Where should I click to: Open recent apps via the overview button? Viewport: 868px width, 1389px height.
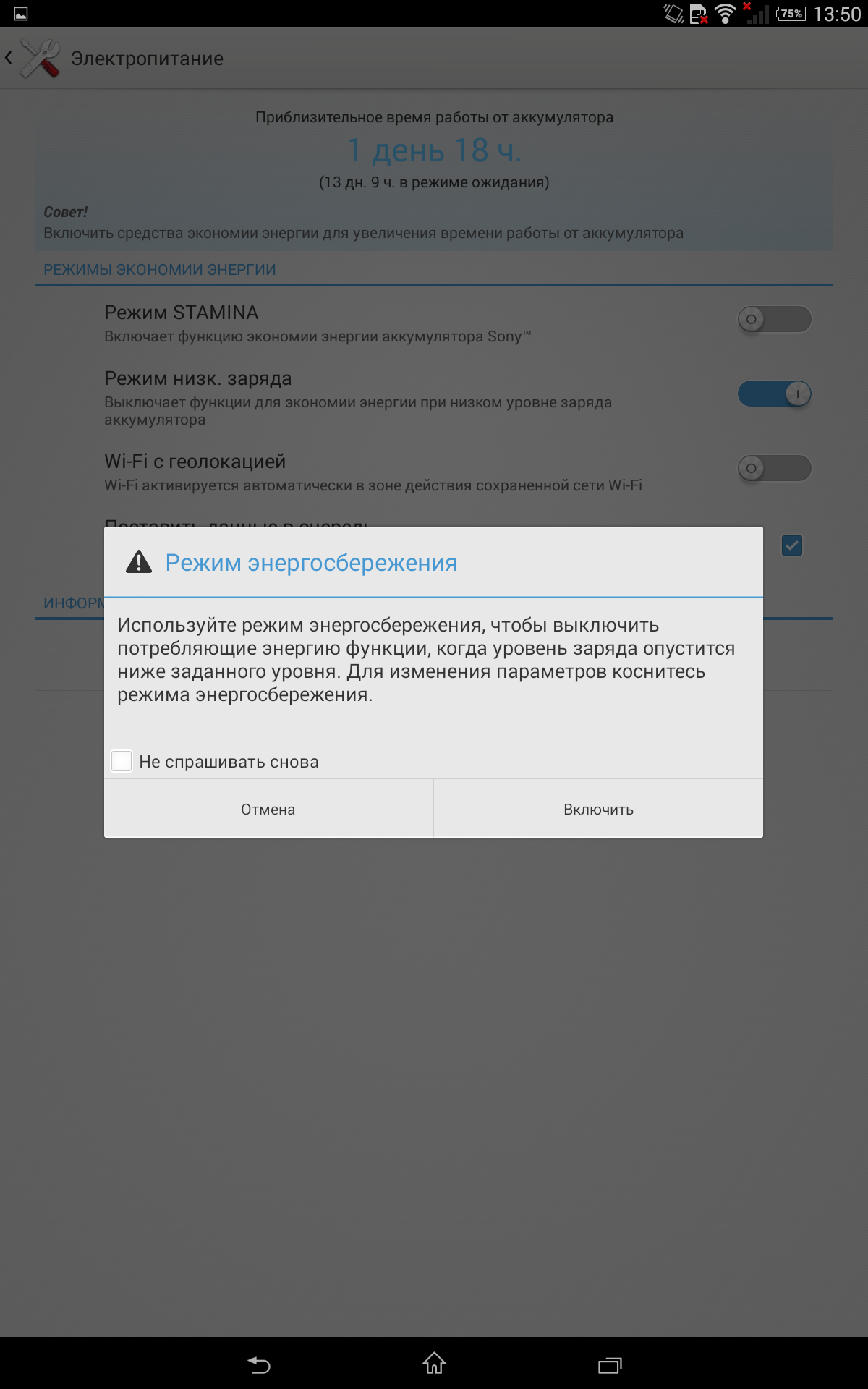[610, 1364]
